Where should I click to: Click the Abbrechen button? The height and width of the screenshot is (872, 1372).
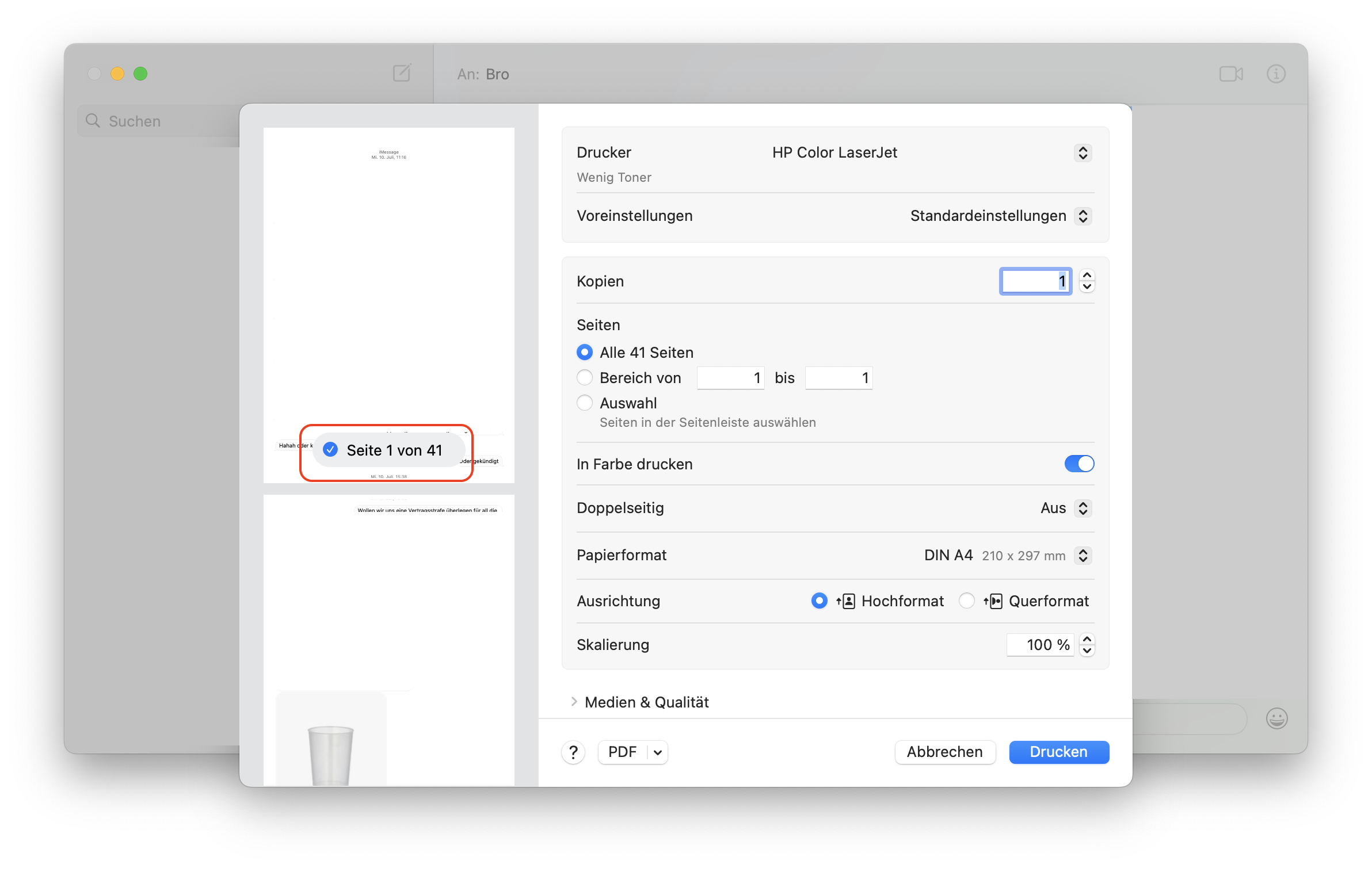click(x=944, y=752)
